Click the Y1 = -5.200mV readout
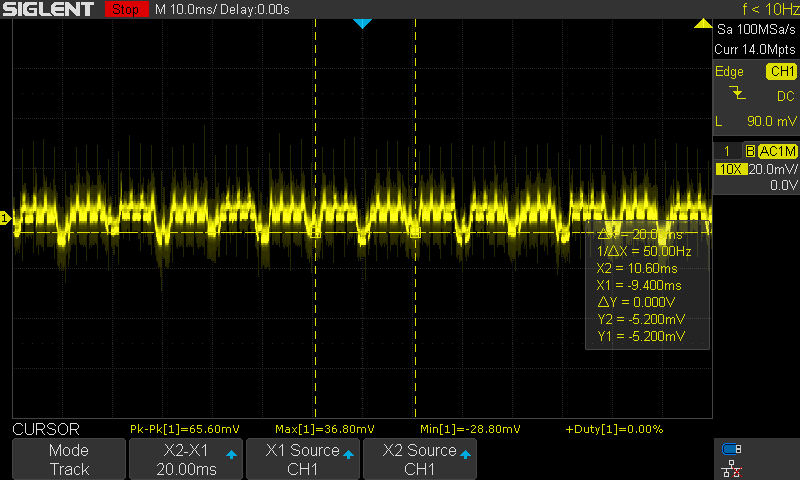 point(641,336)
